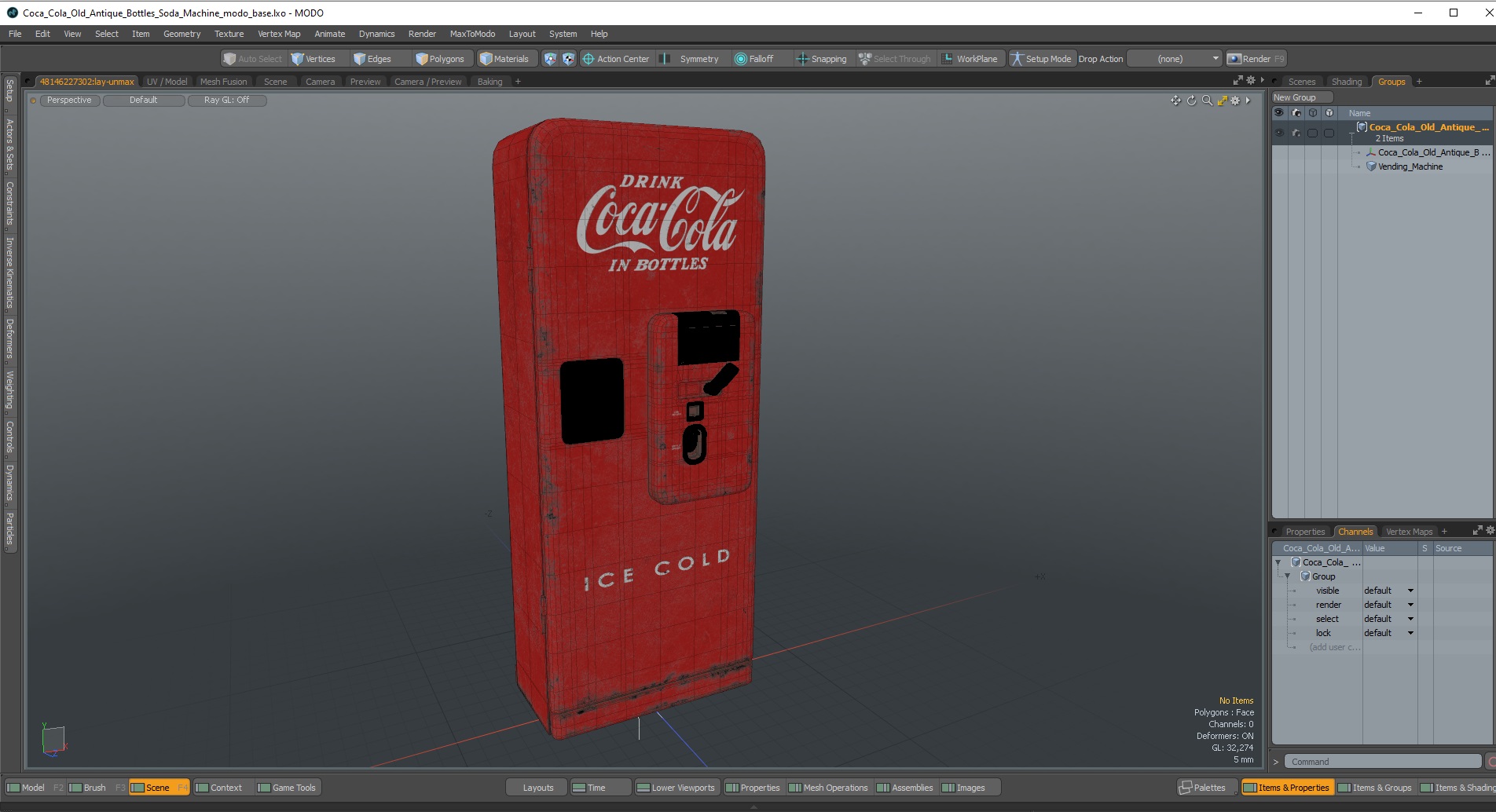This screenshot has height=812, width=1496.
Task: Maximize viewport with yellow arrow icon
Action: (x=1222, y=101)
